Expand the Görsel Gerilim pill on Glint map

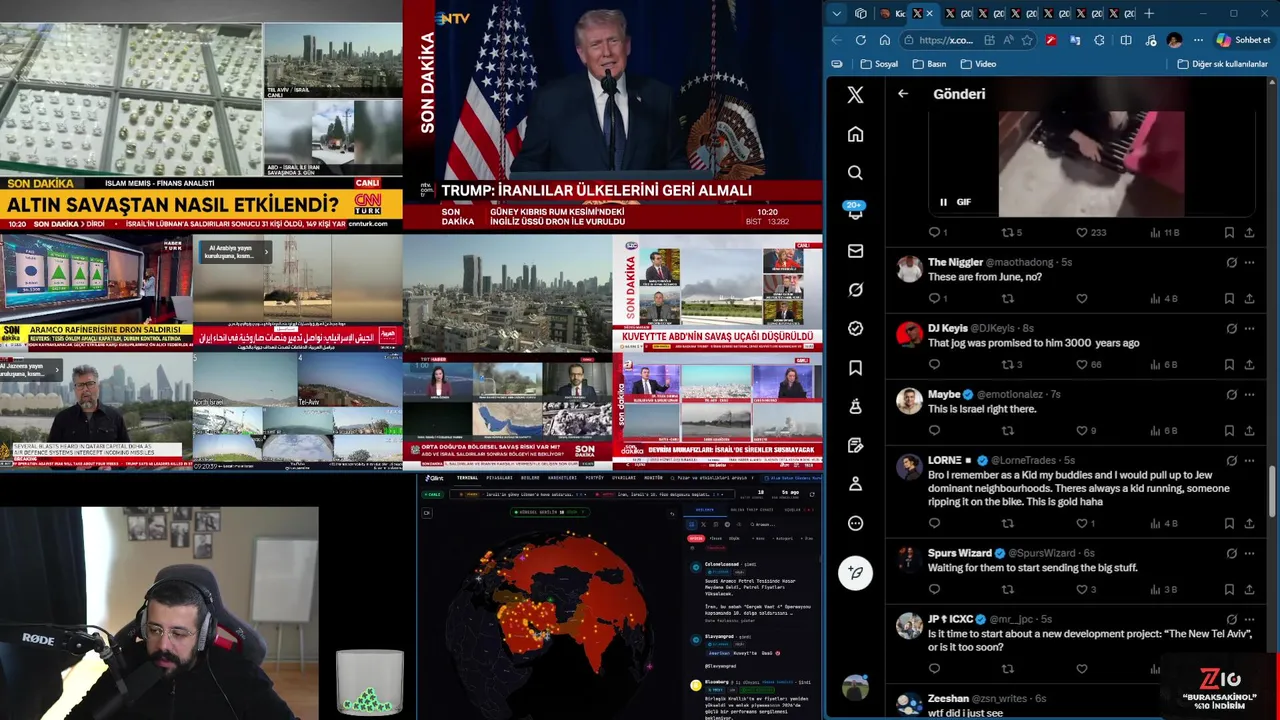pyautogui.click(x=549, y=512)
